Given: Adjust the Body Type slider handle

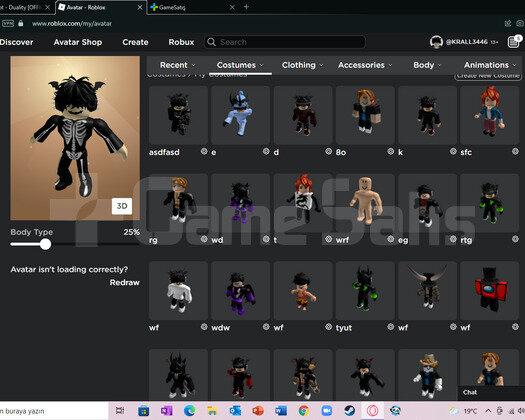Looking at the screenshot, I should coord(45,244).
